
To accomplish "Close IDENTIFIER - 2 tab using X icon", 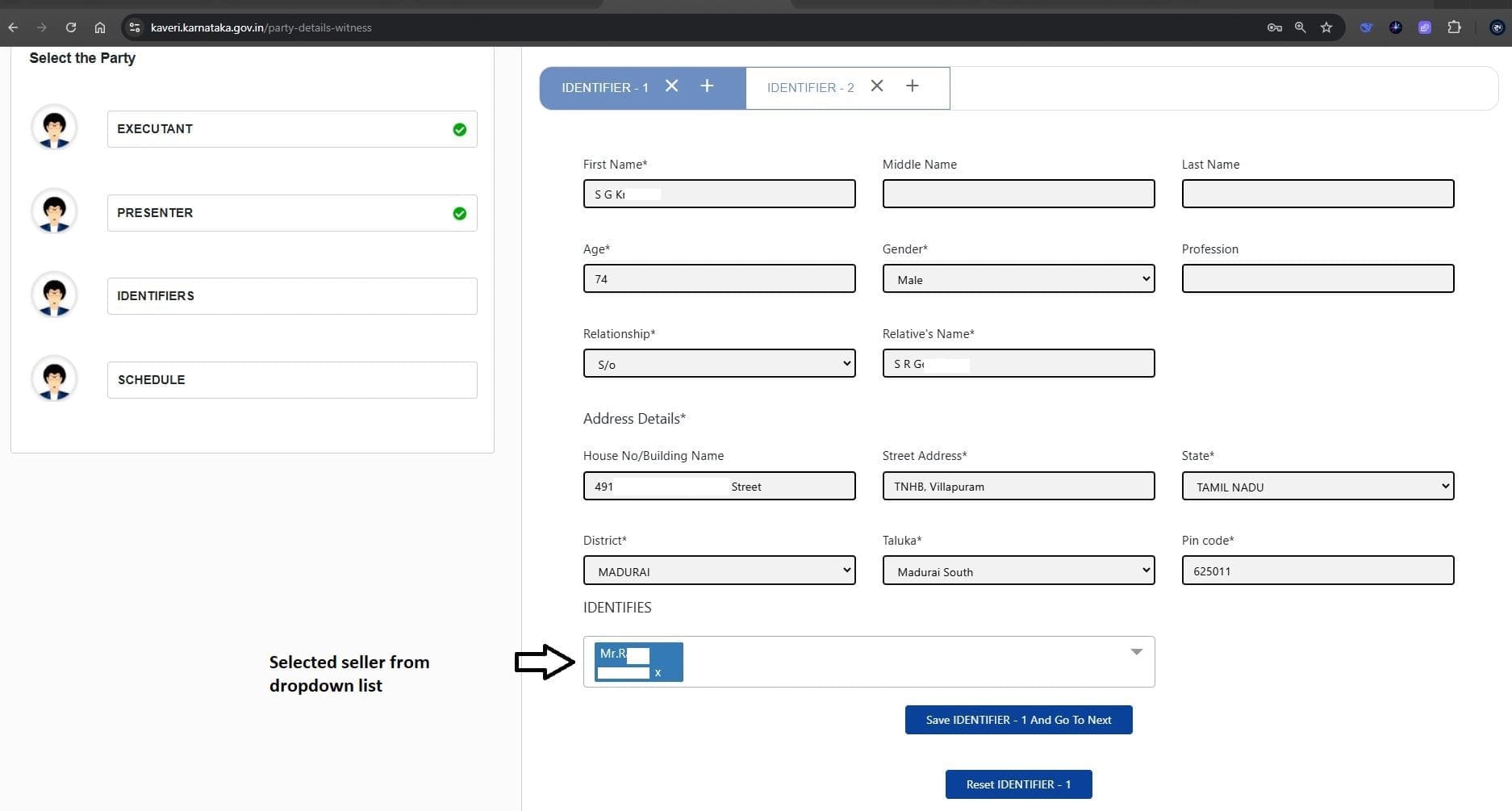I will tap(877, 86).
